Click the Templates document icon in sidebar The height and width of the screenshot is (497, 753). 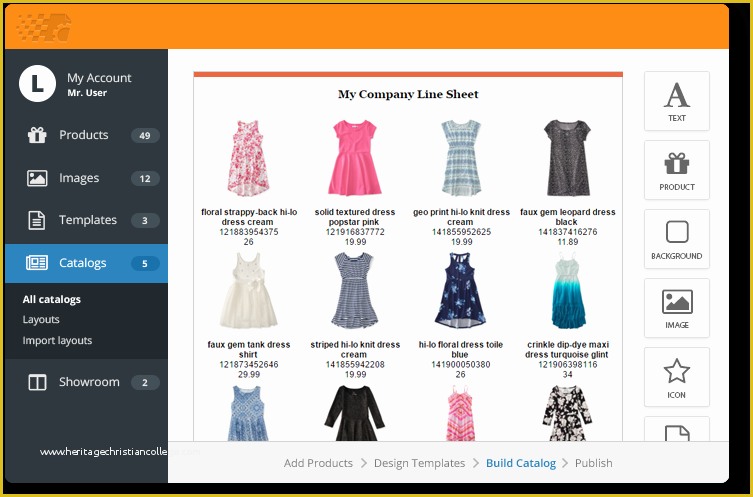coord(37,220)
